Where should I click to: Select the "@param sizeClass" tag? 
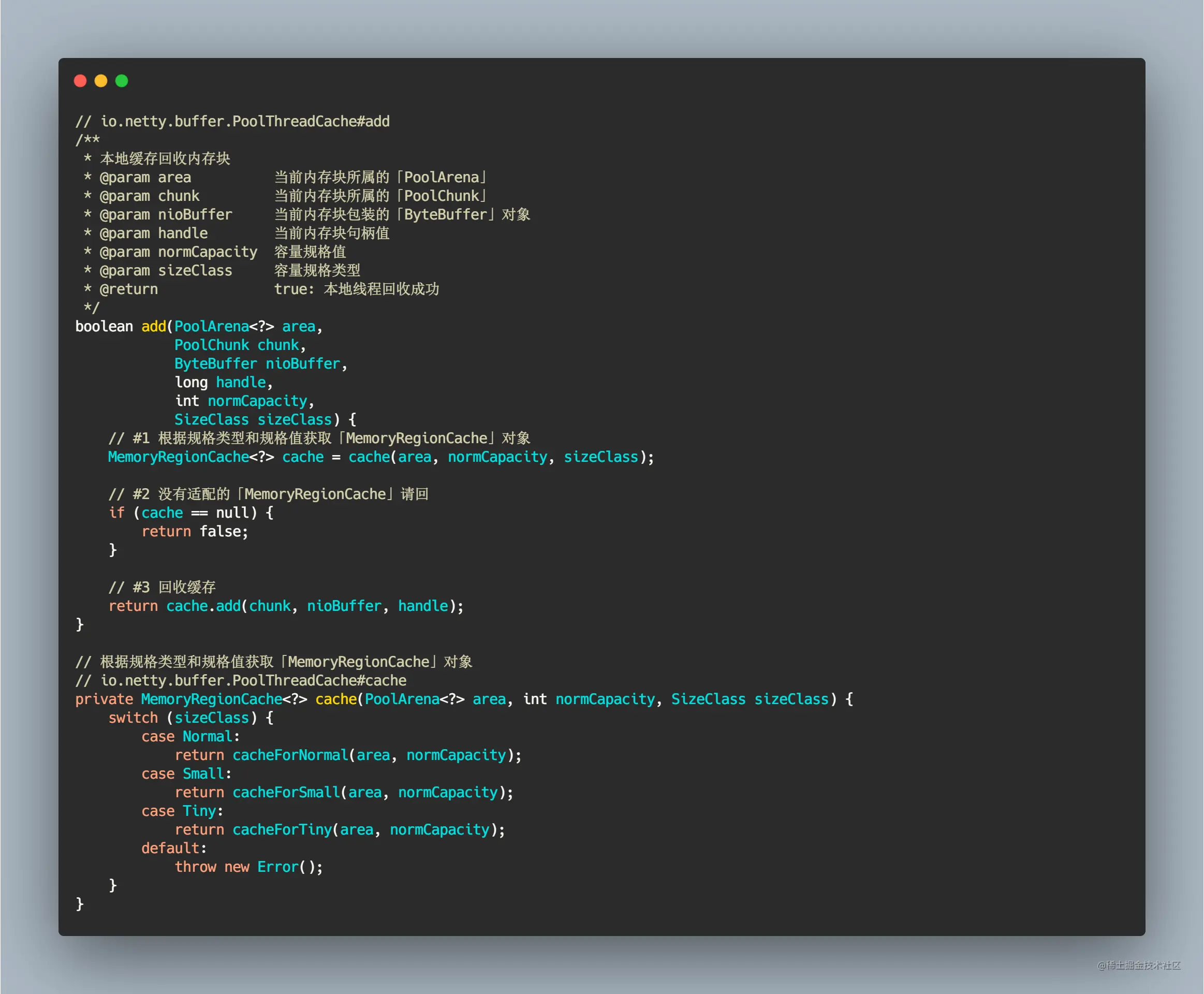click(x=166, y=270)
